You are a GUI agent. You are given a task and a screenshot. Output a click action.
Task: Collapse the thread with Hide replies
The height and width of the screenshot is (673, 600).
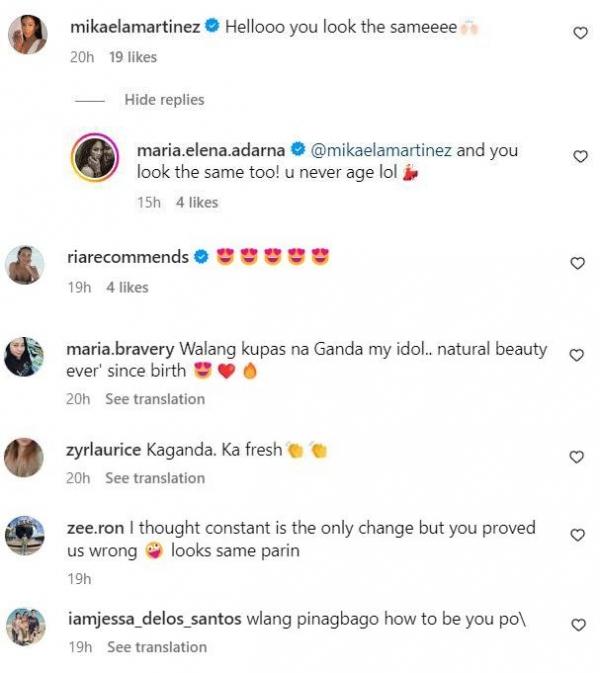click(164, 100)
